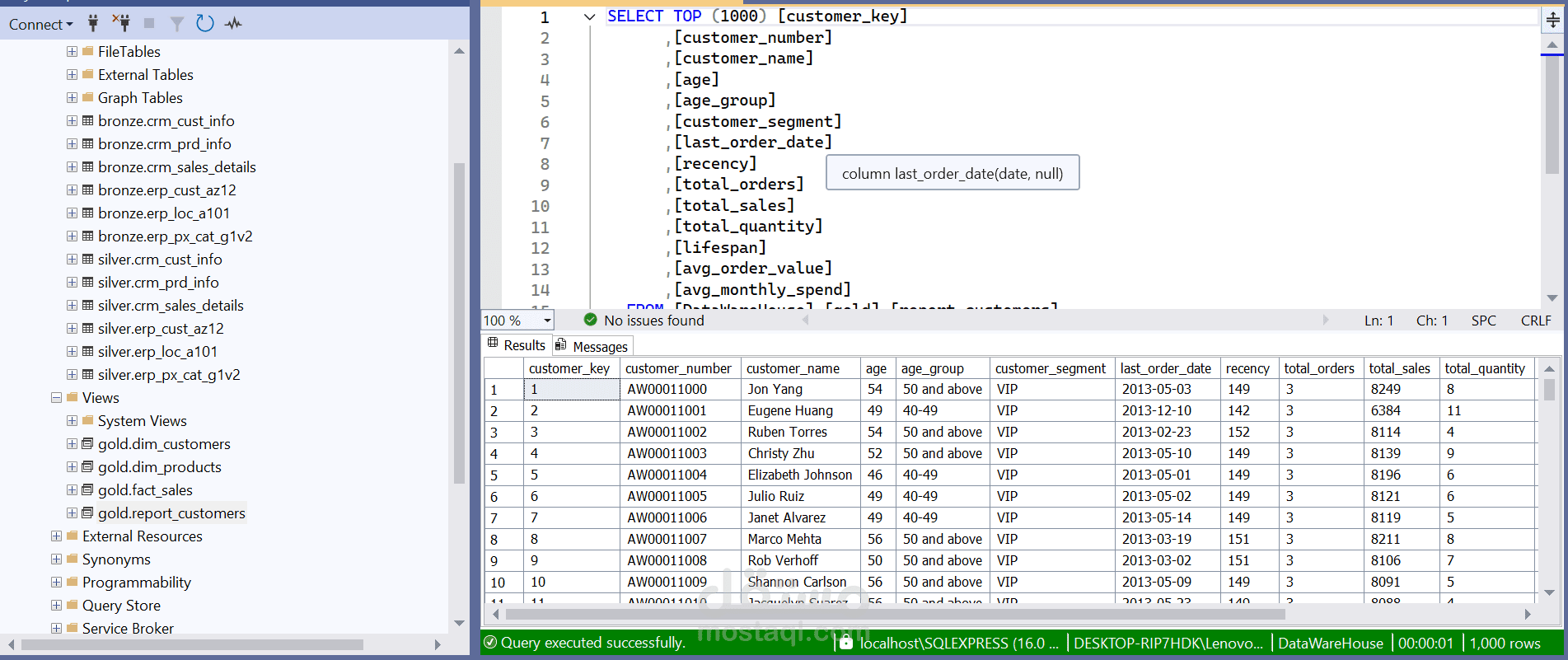
Task: Select the Service Broker folder
Action: [x=128, y=628]
